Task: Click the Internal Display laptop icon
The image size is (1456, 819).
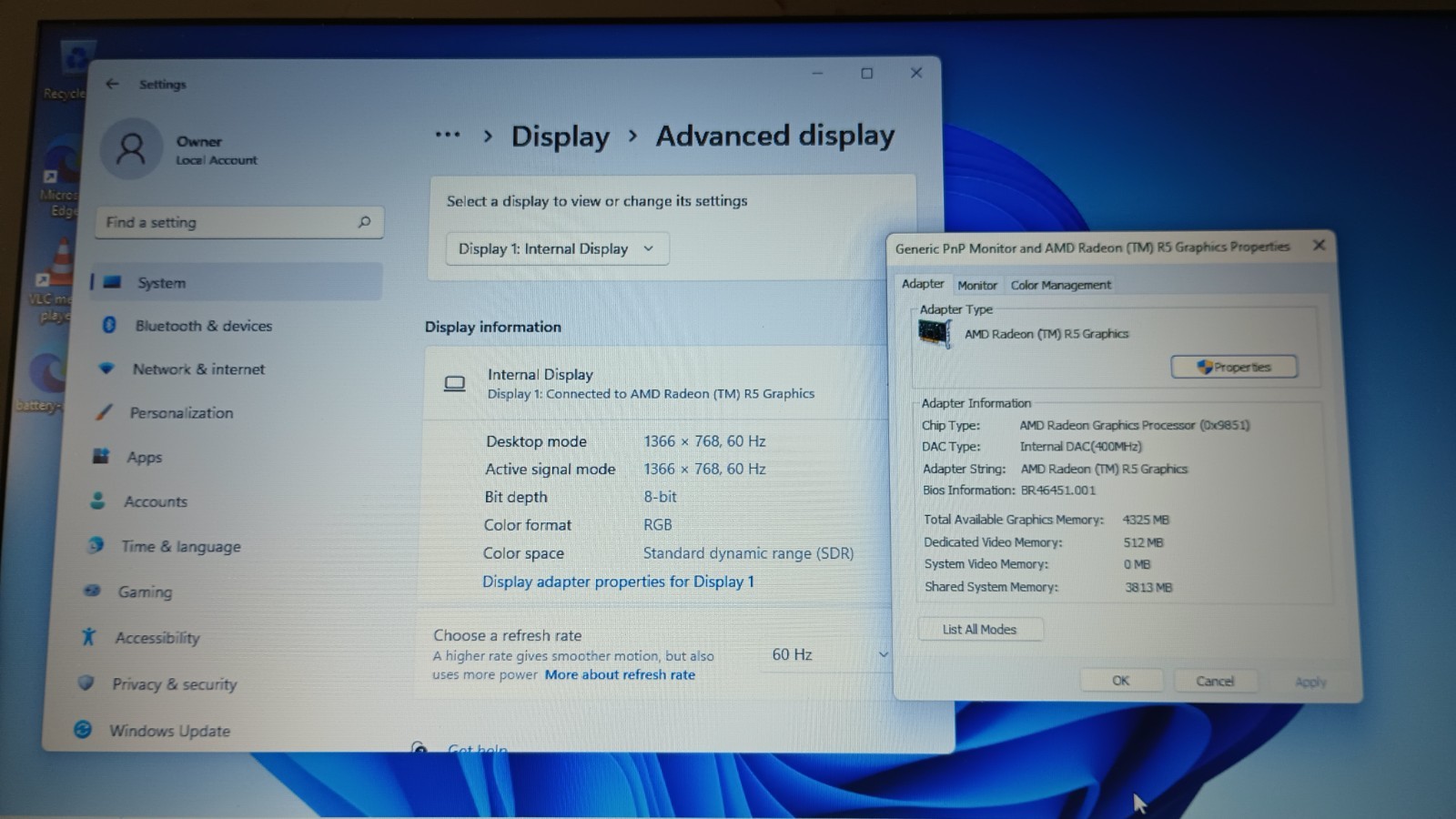Action: (x=454, y=384)
